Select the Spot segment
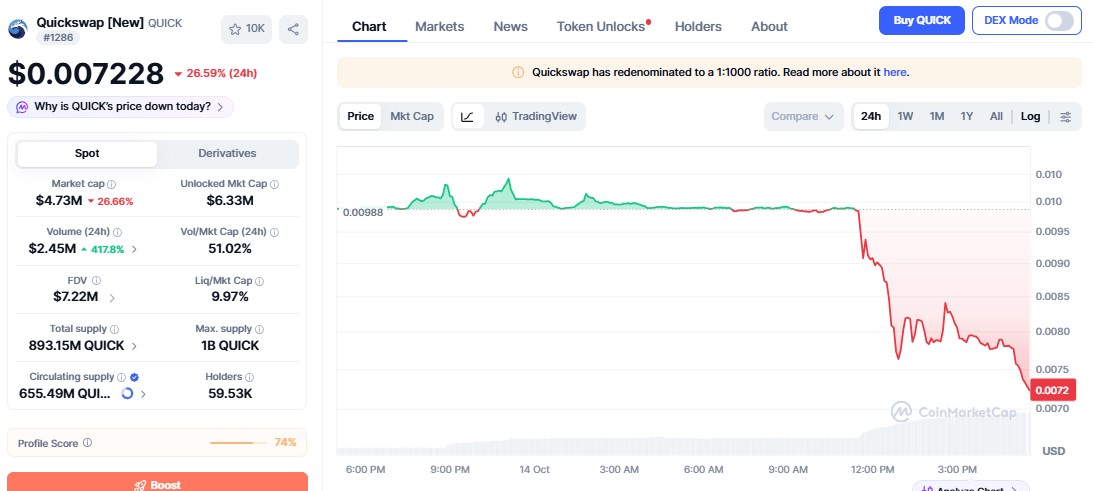 pyautogui.click(x=87, y=153)
